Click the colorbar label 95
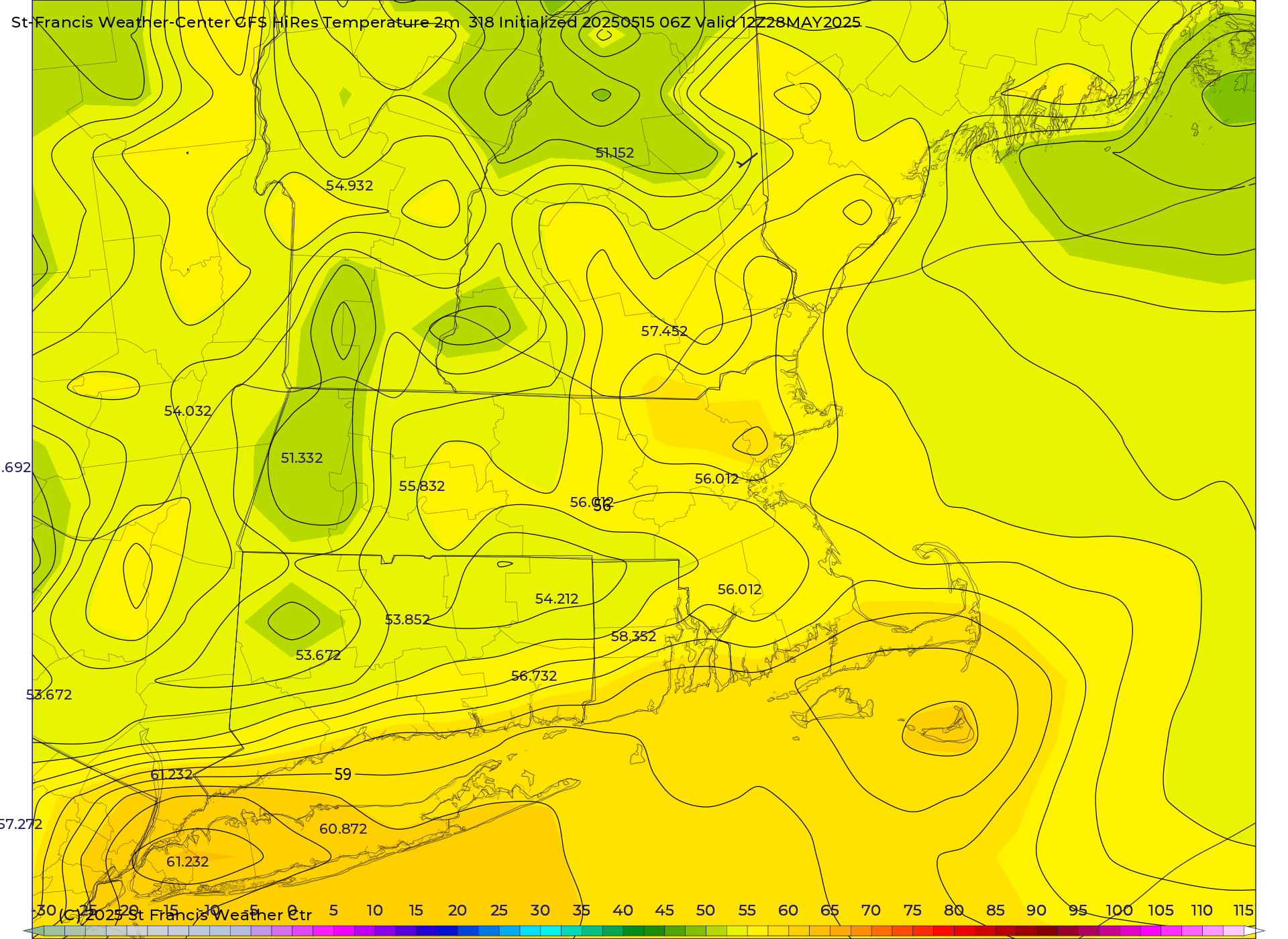Viewport: 1288px width, 939px height. [x=1078, y=911]
